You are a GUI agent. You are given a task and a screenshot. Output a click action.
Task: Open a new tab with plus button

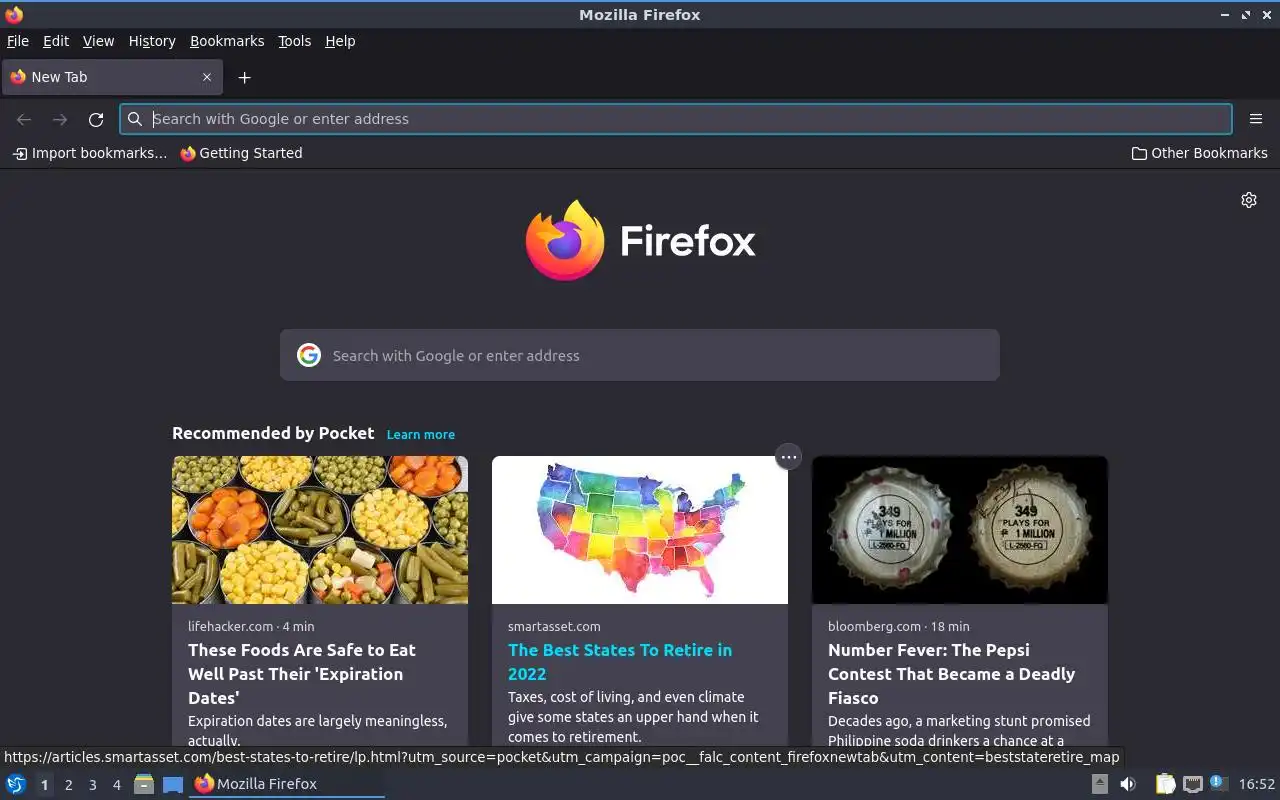pos(244,77)
